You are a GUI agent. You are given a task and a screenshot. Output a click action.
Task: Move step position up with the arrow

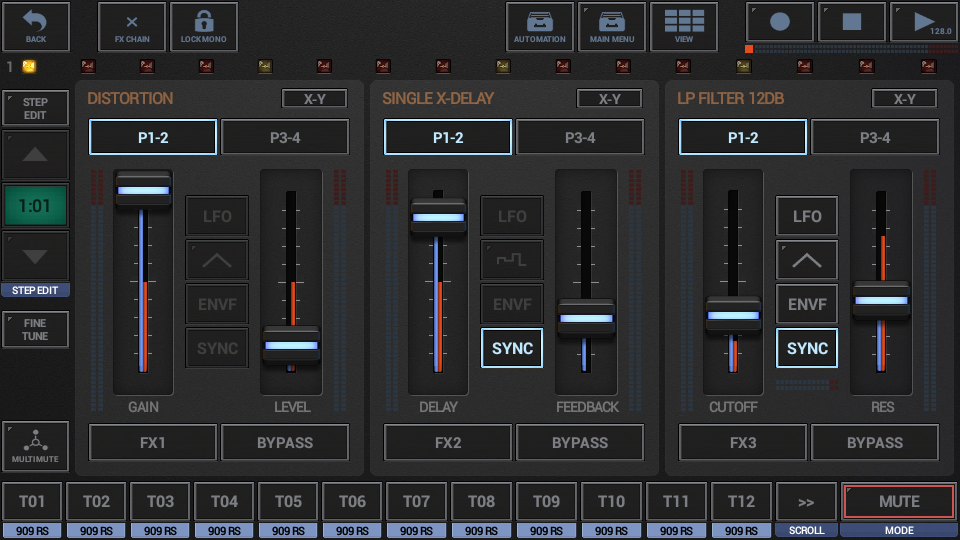(x=36, y=154)
